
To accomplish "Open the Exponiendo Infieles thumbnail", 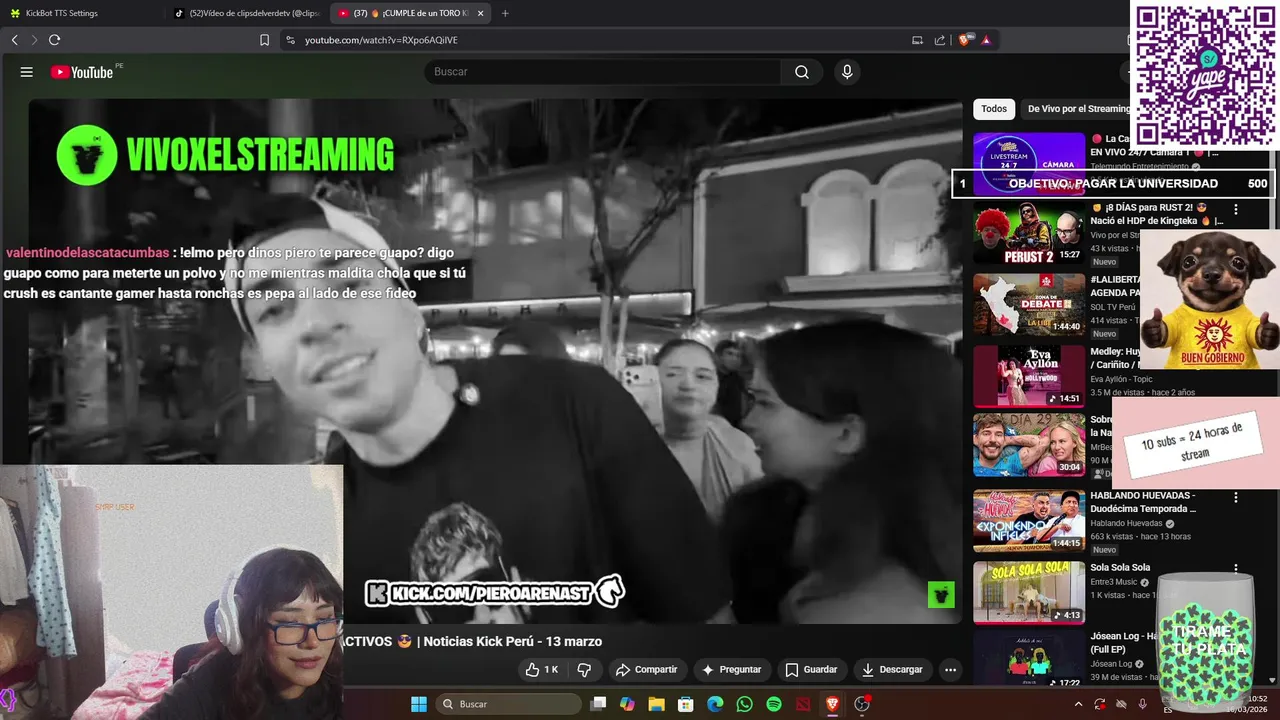I will click(x=1029, y=521).
